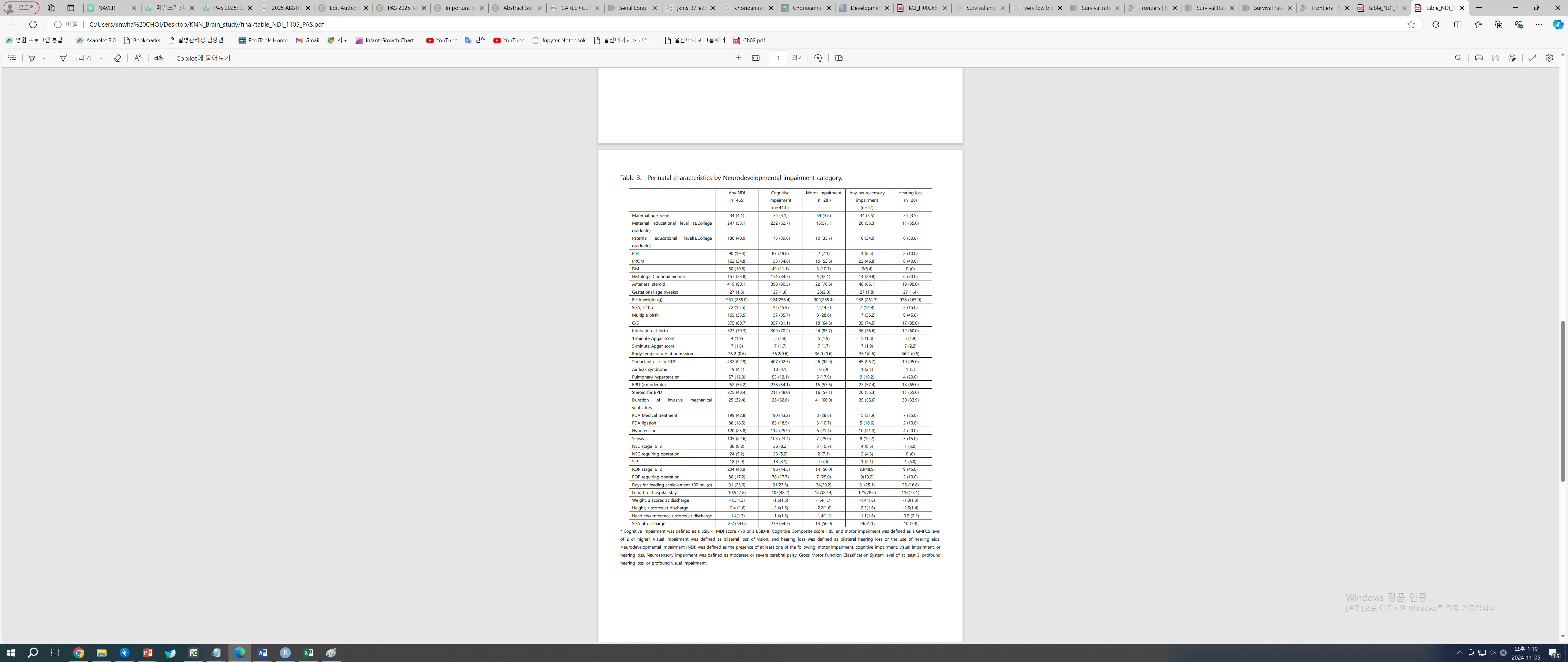
Task: Open the Bookmarks folder
Action: (x=142, y=40)
